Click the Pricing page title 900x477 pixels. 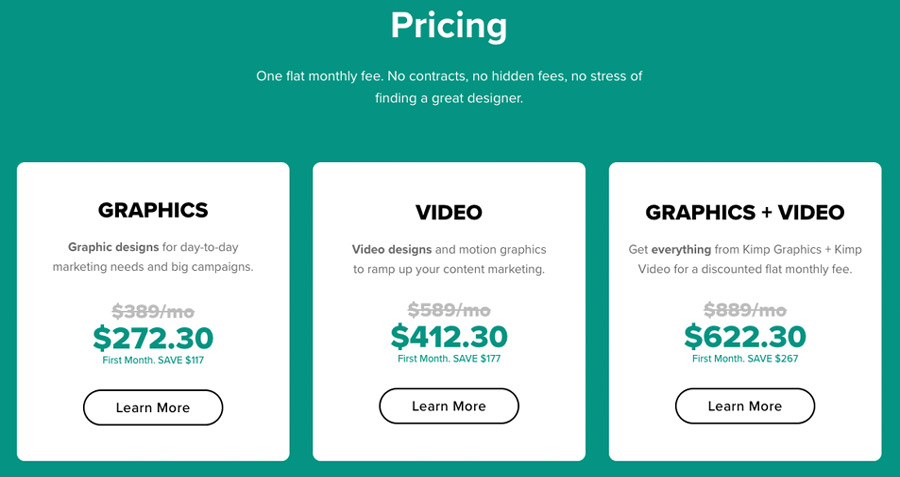(x=449, y=26)
